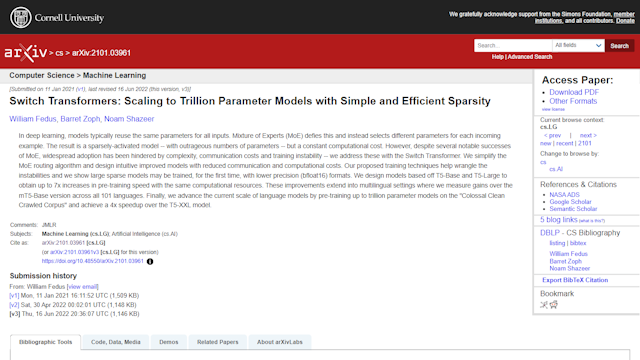Open Barret Zoph DBLP entry in sidebar
Image resolution: width=640 pixels, height=360 pixels.
(x=565, y=261)
